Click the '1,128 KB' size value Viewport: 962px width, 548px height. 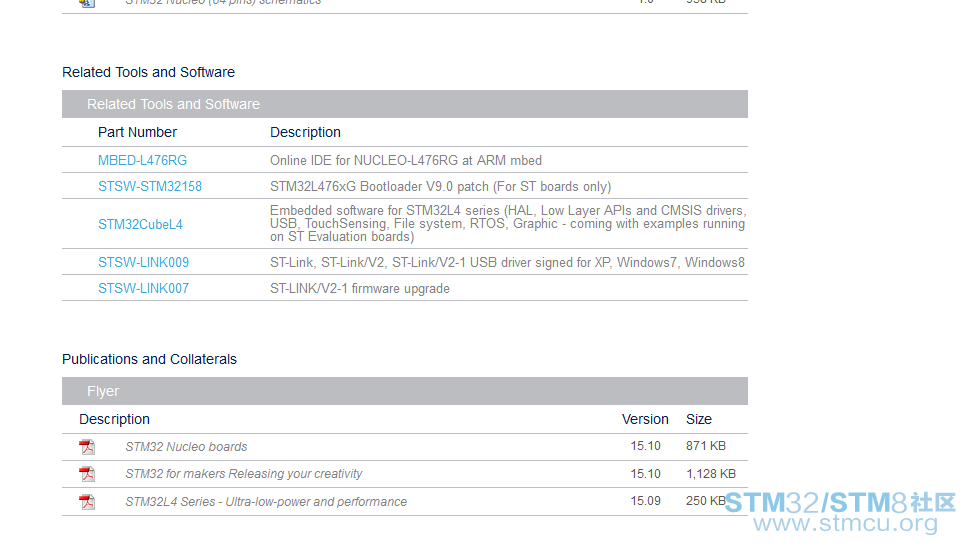pyautogui.click(x=710, y=474)
